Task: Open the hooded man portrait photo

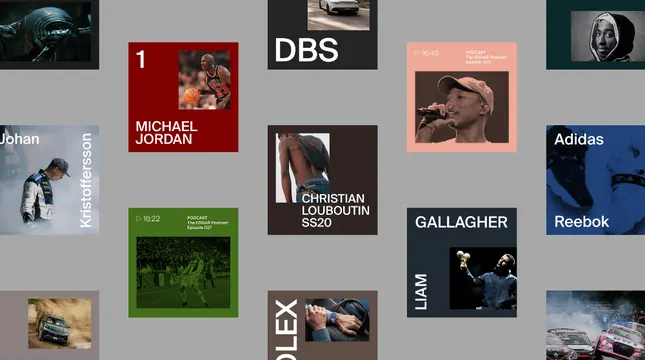Action: click(x=608, y=36)
